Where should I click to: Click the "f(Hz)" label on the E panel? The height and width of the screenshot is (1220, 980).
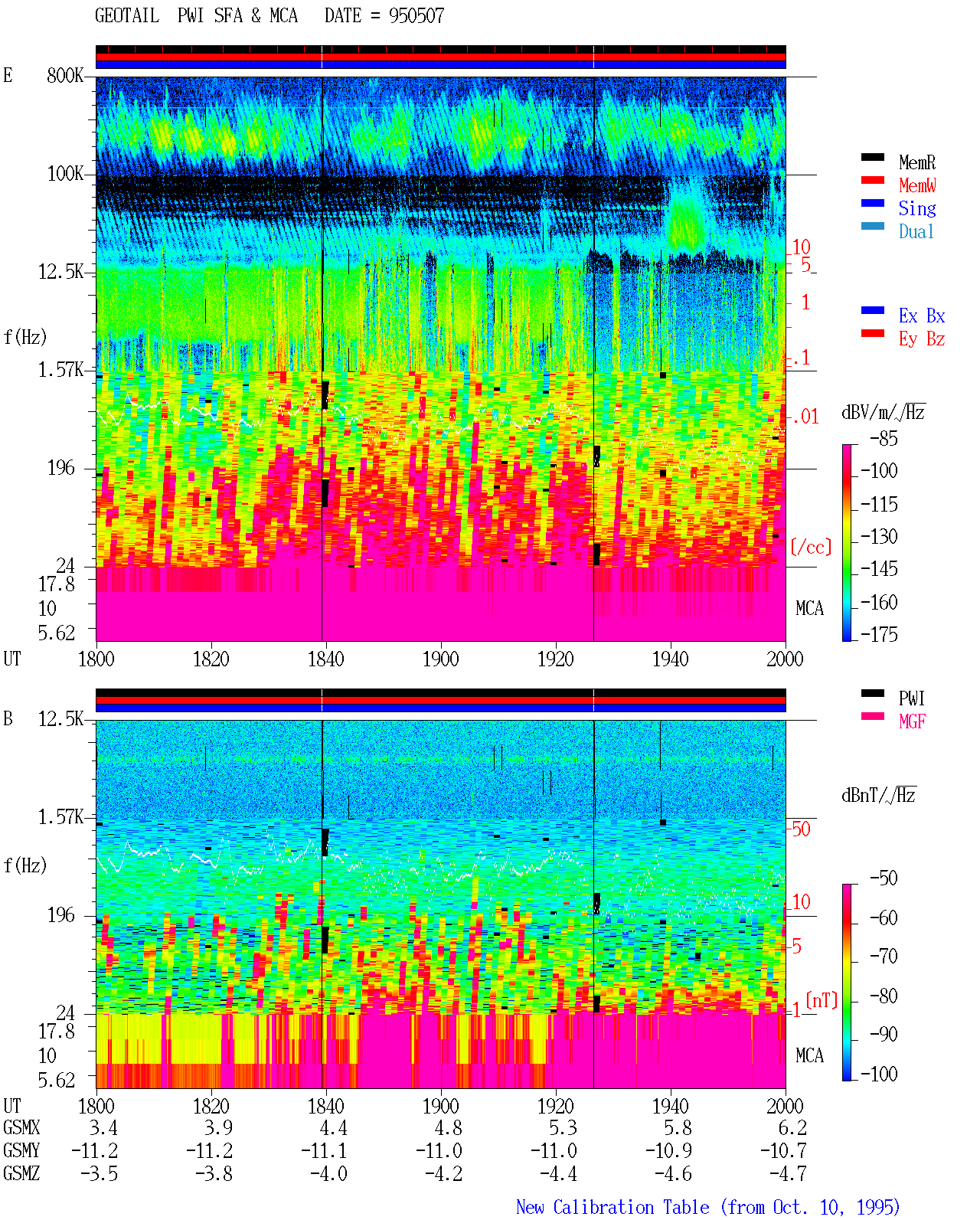click(x=25, y=337)
